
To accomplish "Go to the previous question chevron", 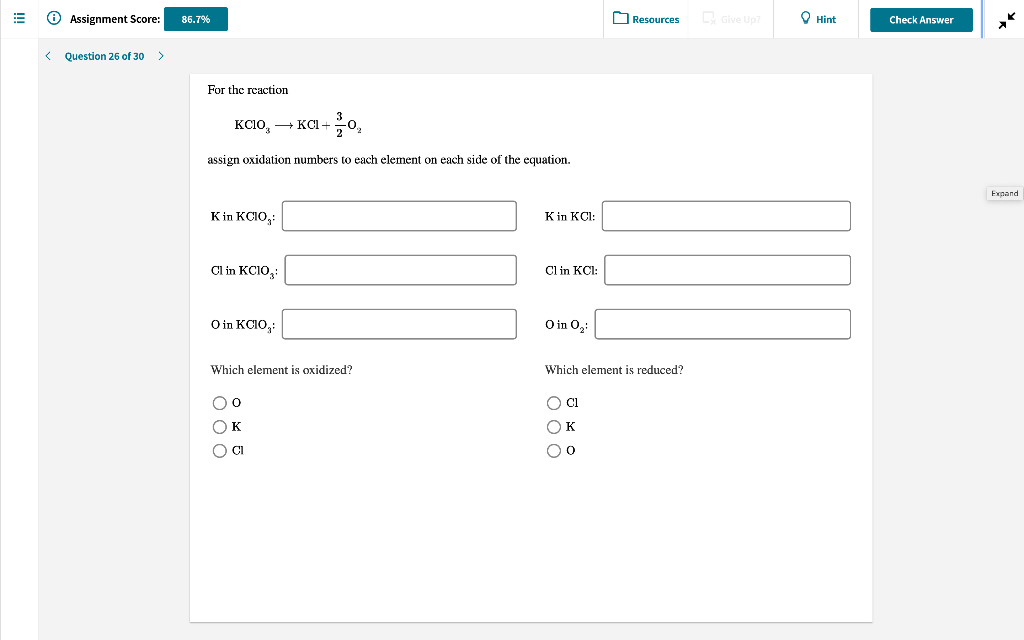I will pyautogui.click(x=47, y=56).
